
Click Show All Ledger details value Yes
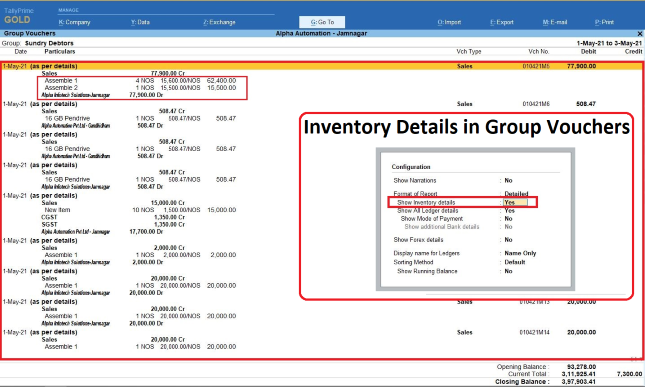tap(510, 211)
